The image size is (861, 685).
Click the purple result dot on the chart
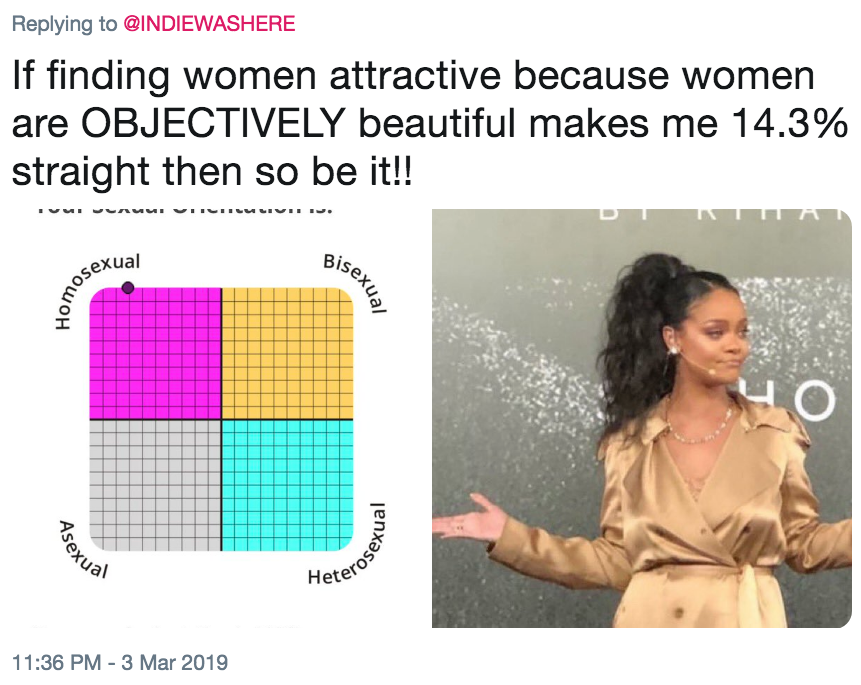point(128,287)
